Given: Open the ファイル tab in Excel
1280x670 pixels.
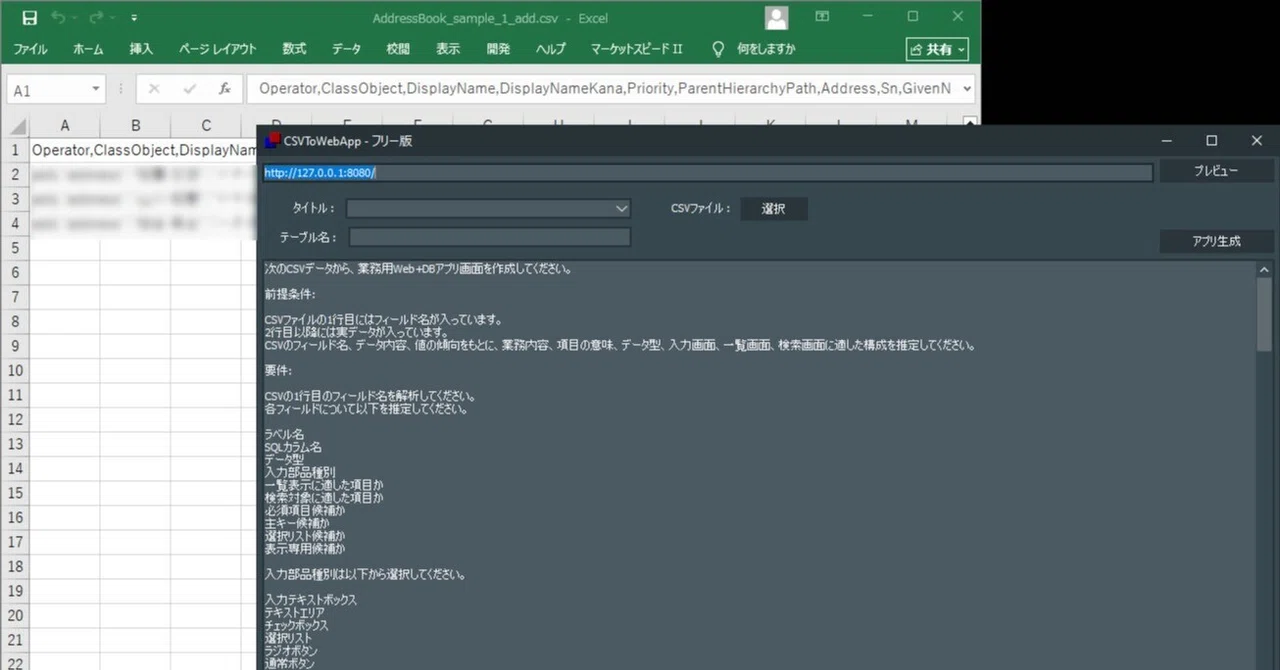Looking at the screenshot, I should click(x=30, y=49).
